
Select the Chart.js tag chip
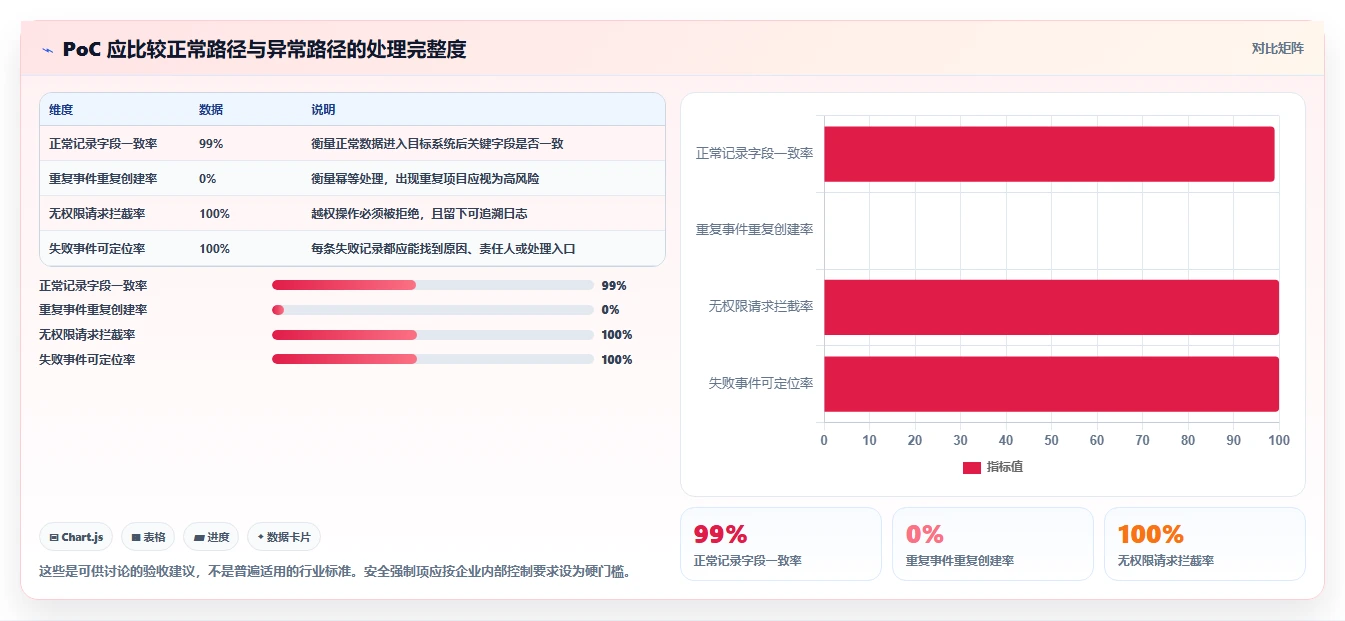(x=77, y=537)
